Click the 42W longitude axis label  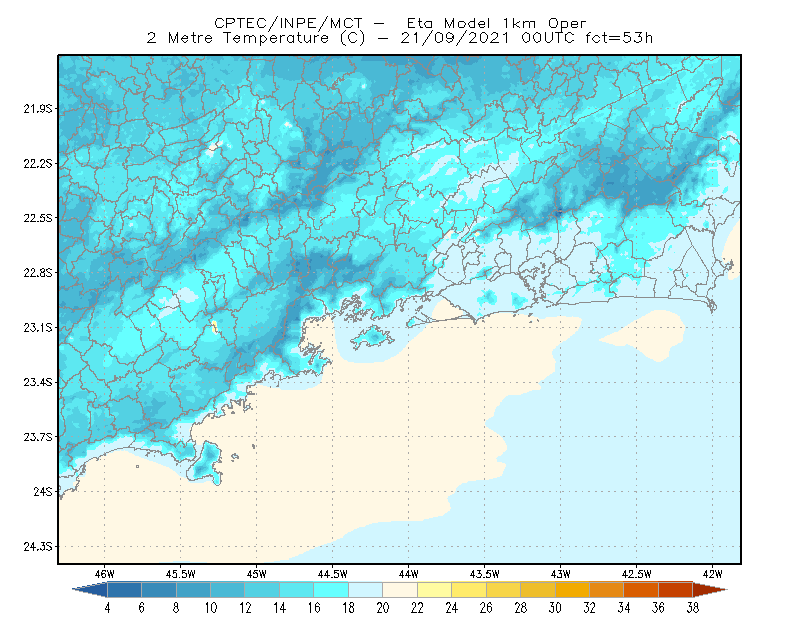[712, 574]
